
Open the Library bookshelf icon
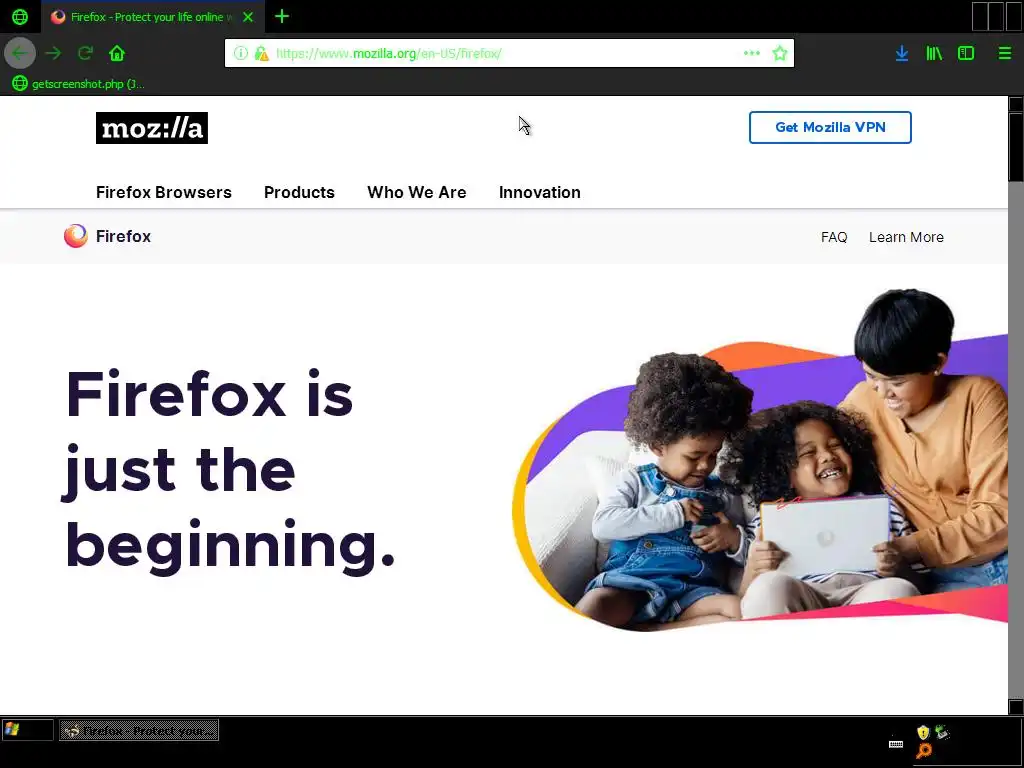pos(934,53)
